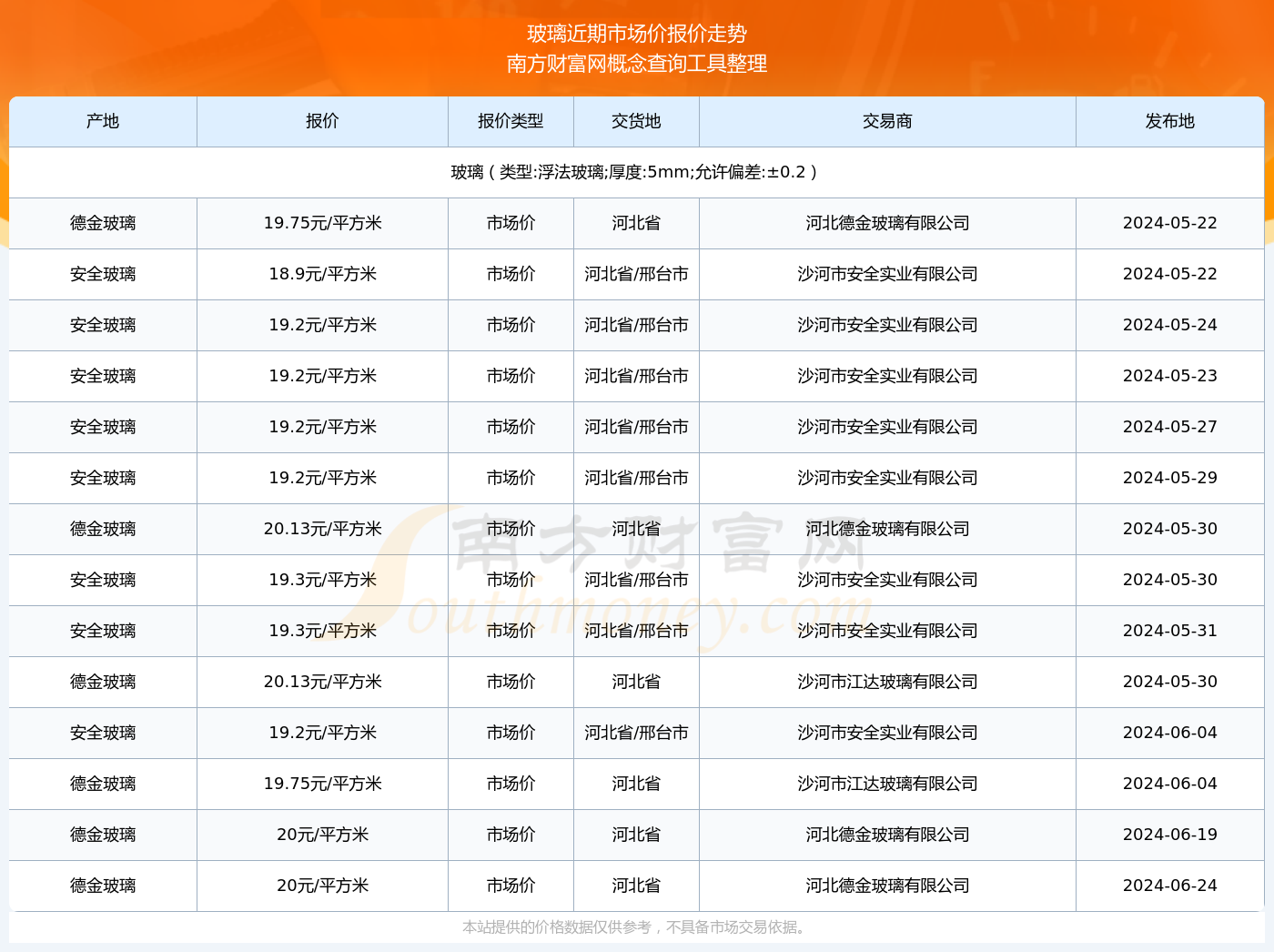Click 2024-06-04 in the 19.2元 row
1274x952 pixels.
[1169, 733]
